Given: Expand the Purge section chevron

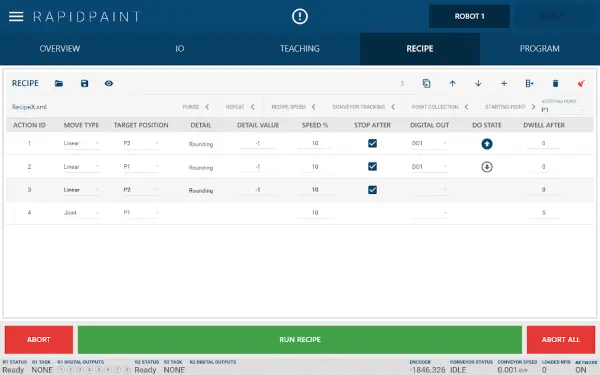Looking at the screenshot, I should pos(207,107).
